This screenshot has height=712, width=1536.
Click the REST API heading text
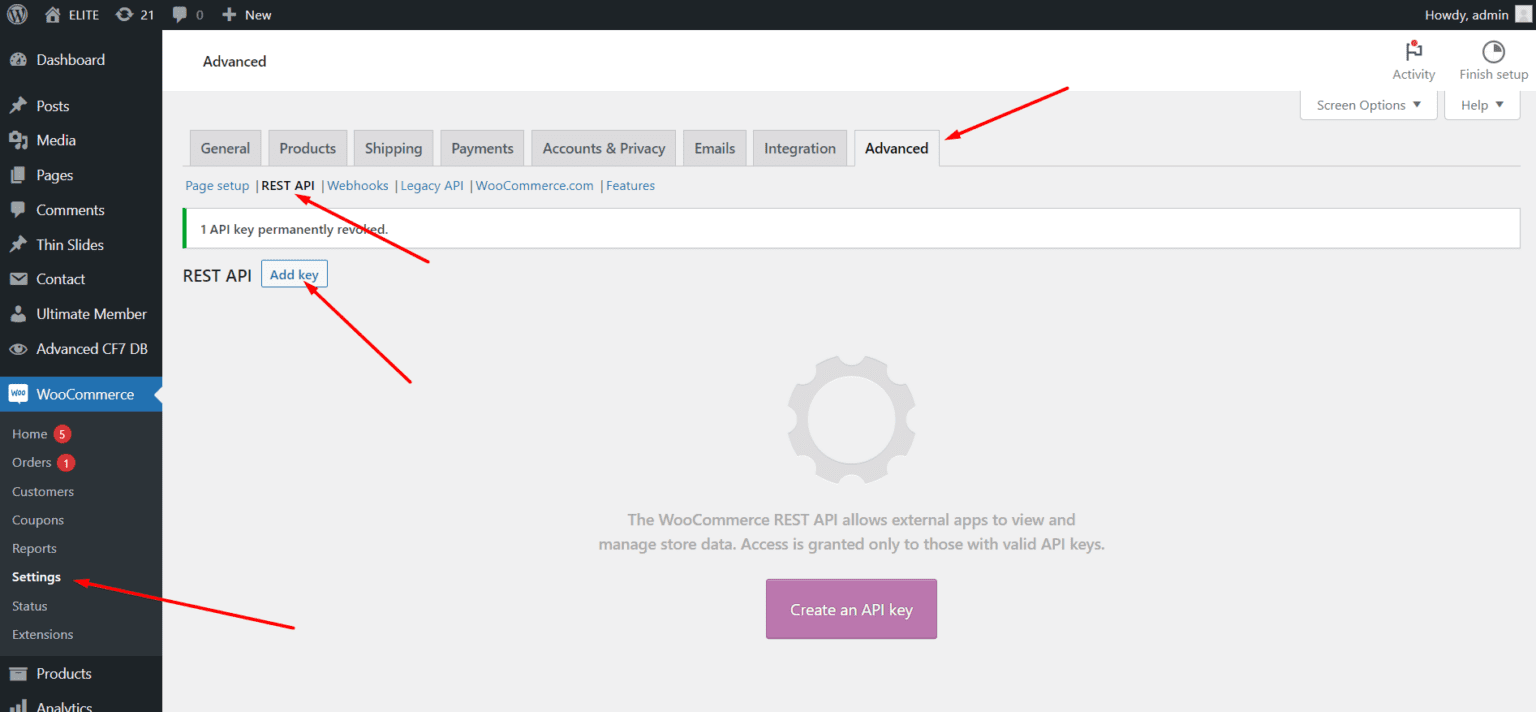[217, 275]
